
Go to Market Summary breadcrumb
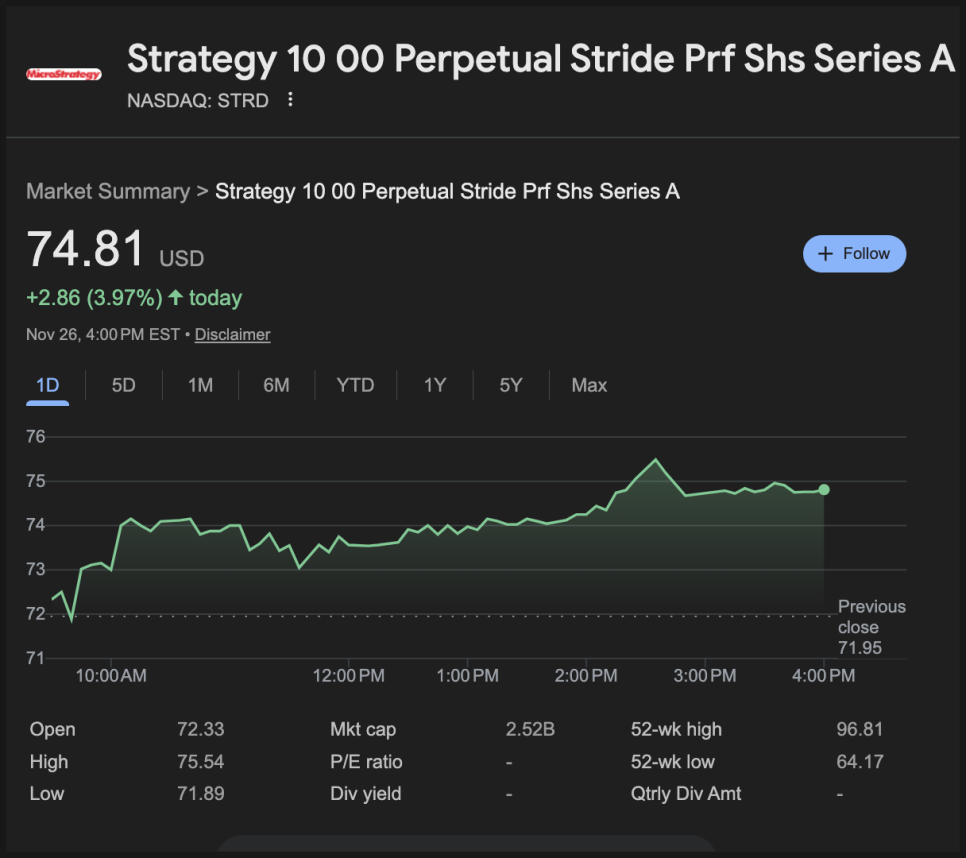coord(108,191)
